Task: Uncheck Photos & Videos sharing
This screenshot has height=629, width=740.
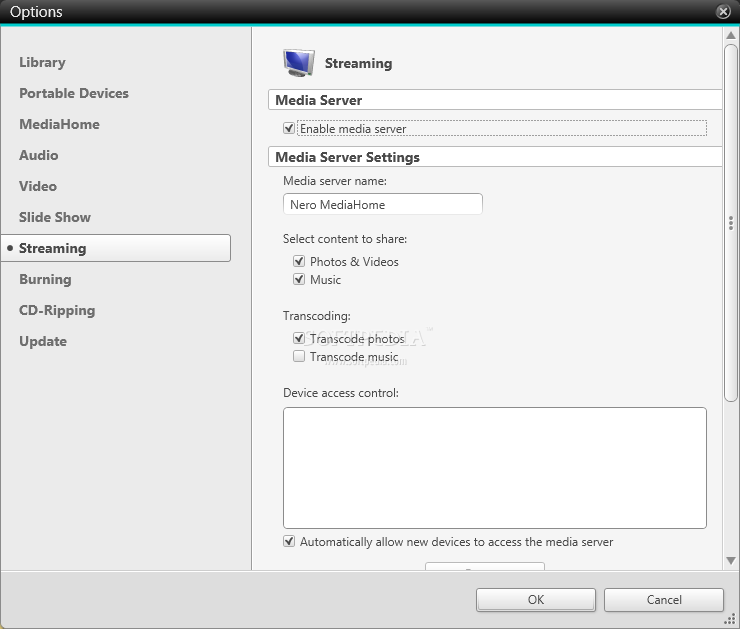Action: (x=299, y=261)
